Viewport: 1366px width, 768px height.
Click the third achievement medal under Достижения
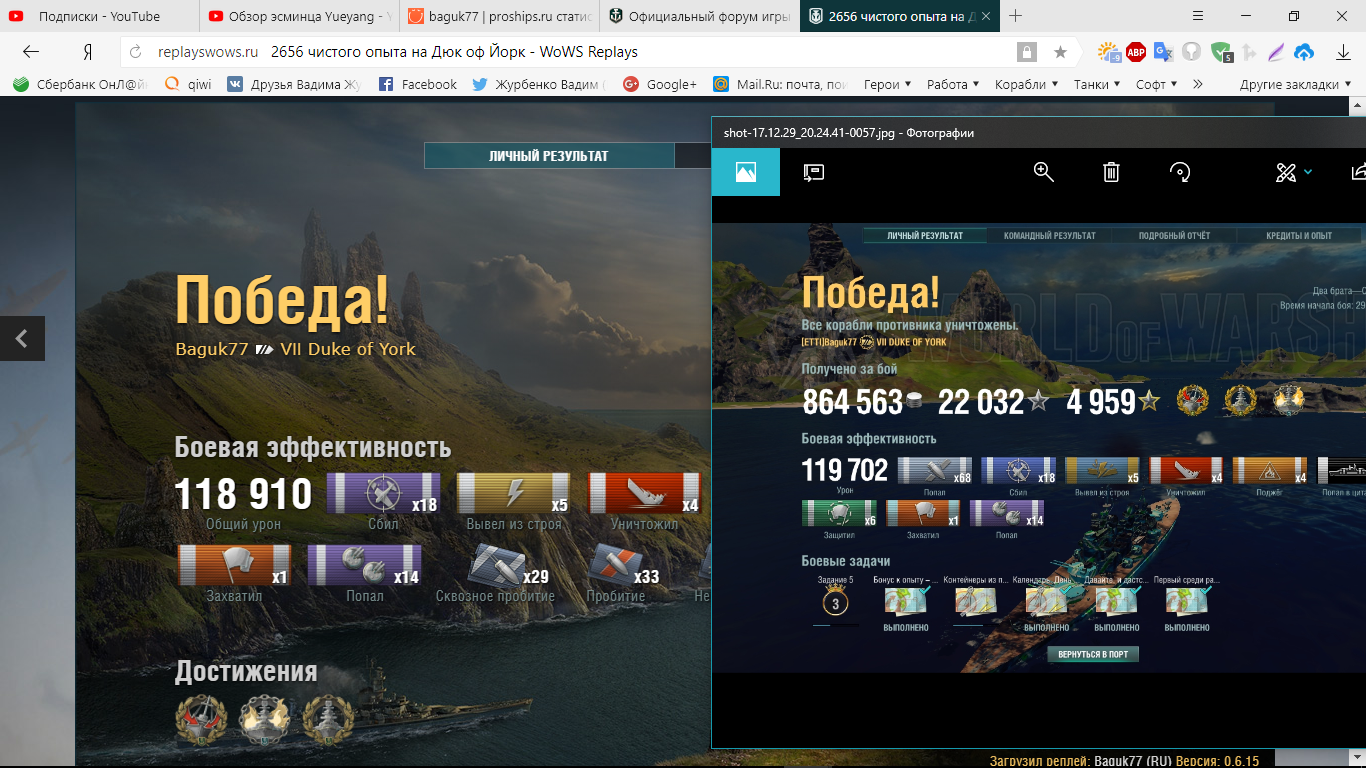click(x=330, y=718)
